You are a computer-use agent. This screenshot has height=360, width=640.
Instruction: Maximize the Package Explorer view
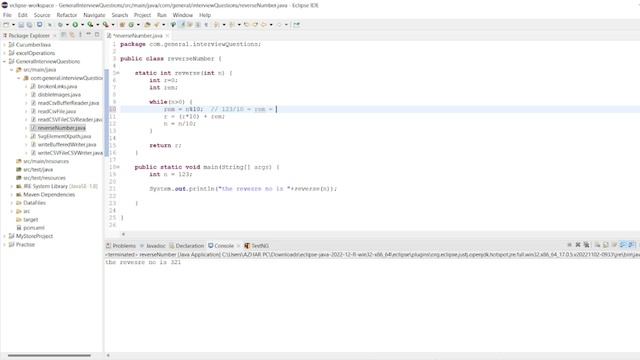coord(97,35)
